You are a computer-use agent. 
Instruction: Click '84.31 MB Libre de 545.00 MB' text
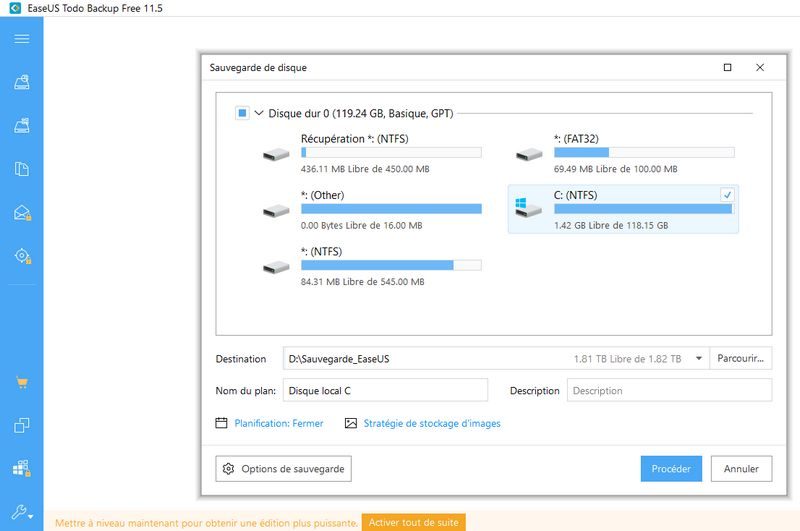tap(362, 282)
